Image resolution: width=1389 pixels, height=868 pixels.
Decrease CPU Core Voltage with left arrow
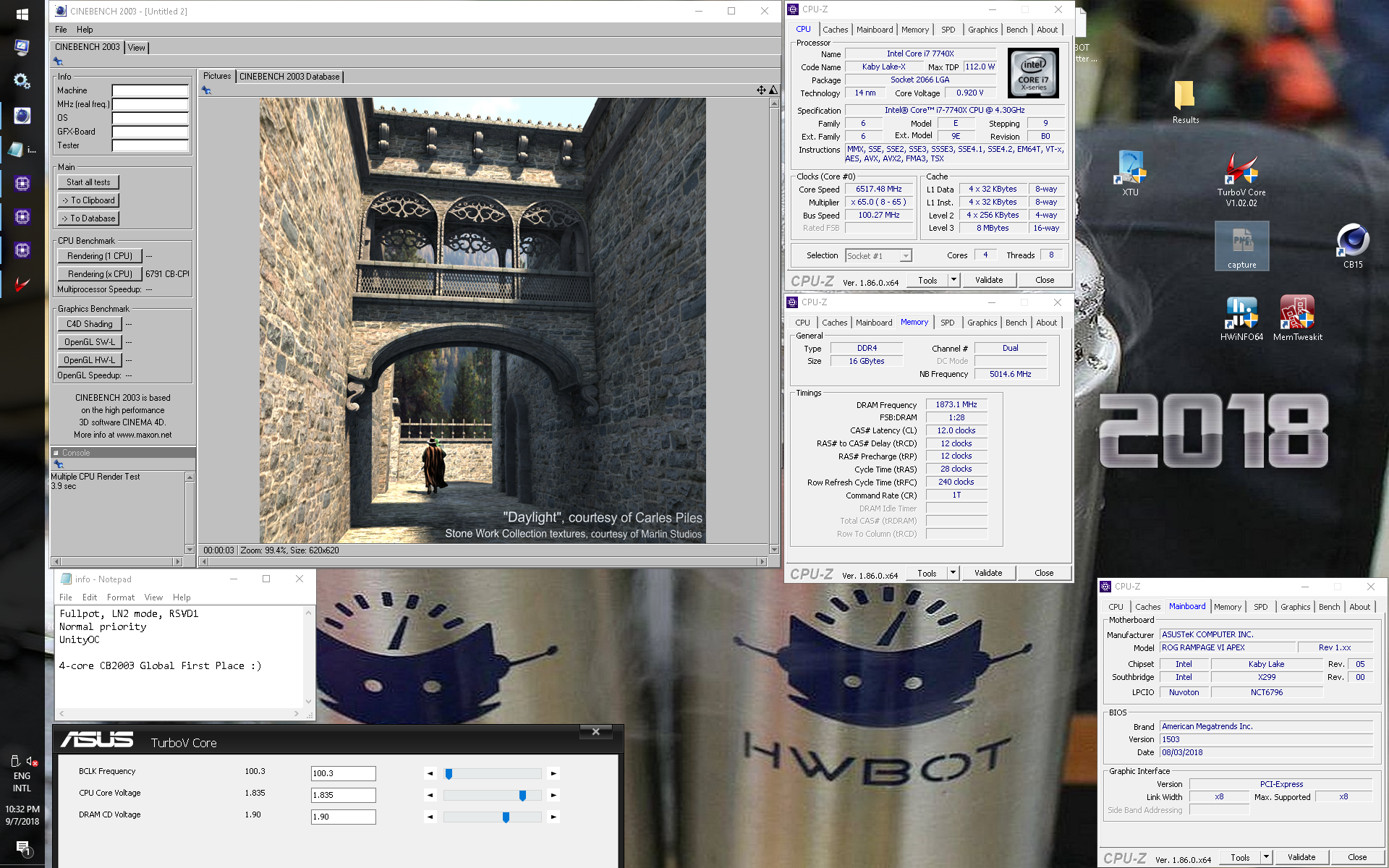click(430, 796)
